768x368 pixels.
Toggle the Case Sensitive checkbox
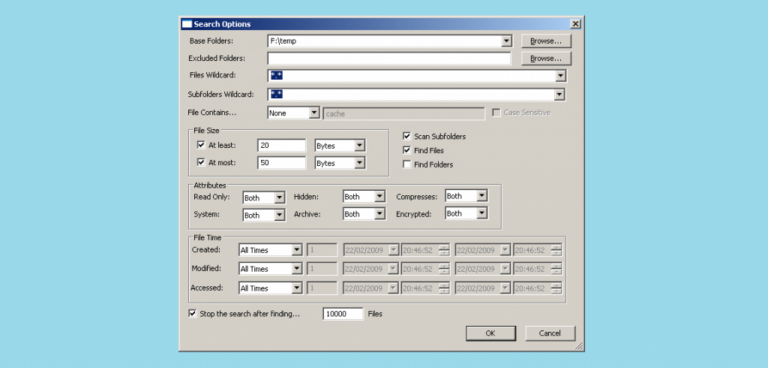[x=496, y=113]
